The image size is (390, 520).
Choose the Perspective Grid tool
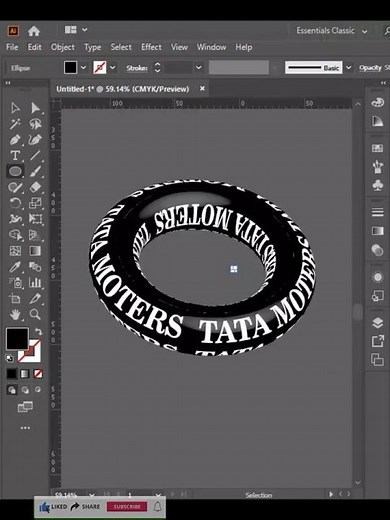35,235
